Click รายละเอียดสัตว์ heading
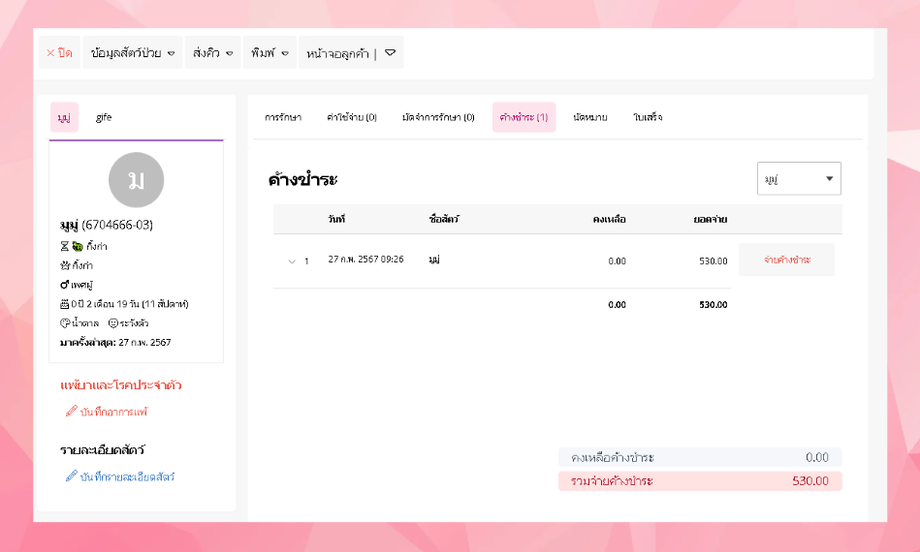The height and width of the screenshot is (552, 920). click(102, 450)
